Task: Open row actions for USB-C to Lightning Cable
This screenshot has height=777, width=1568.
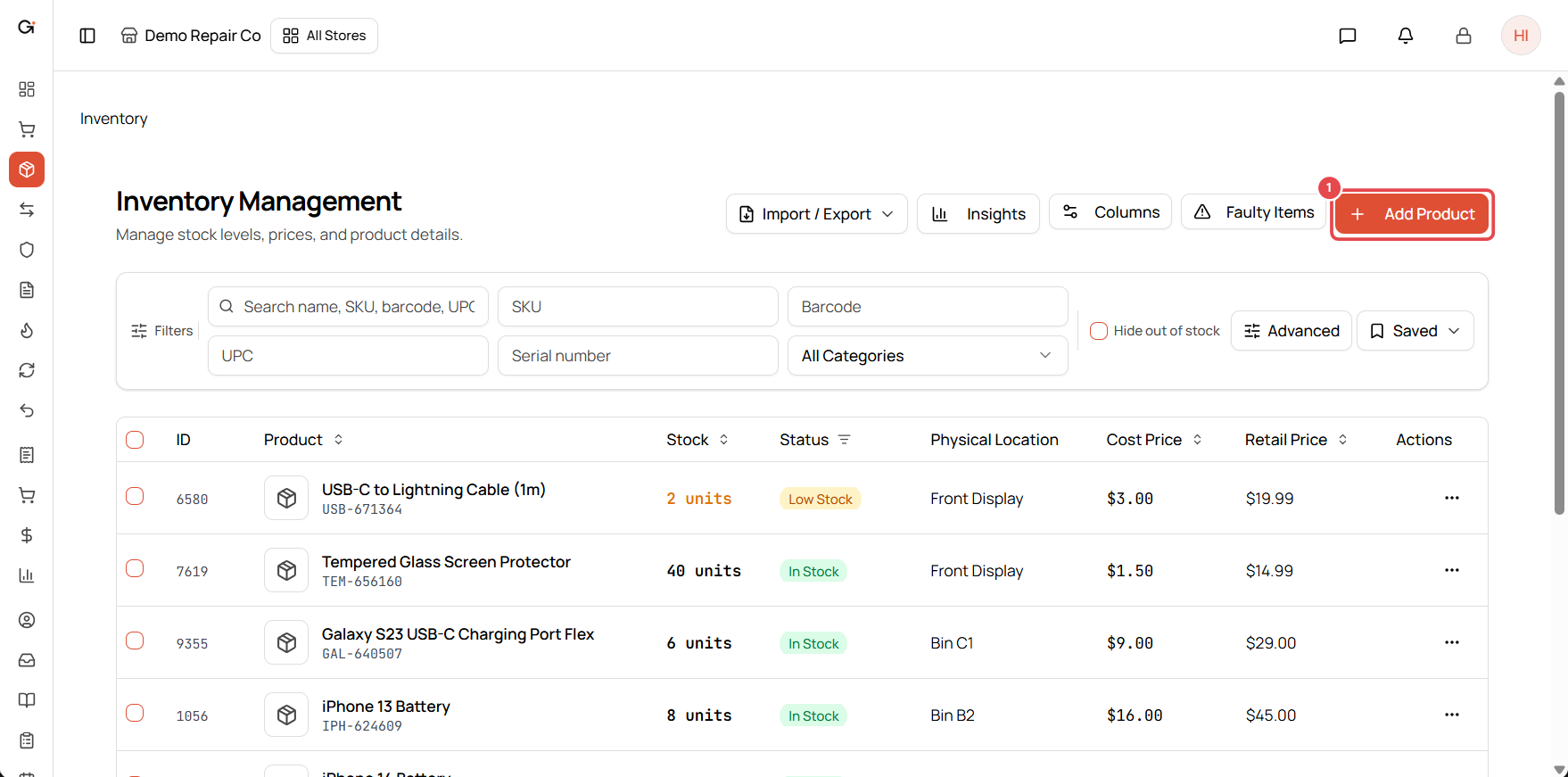Action: tap(1452, 498)
